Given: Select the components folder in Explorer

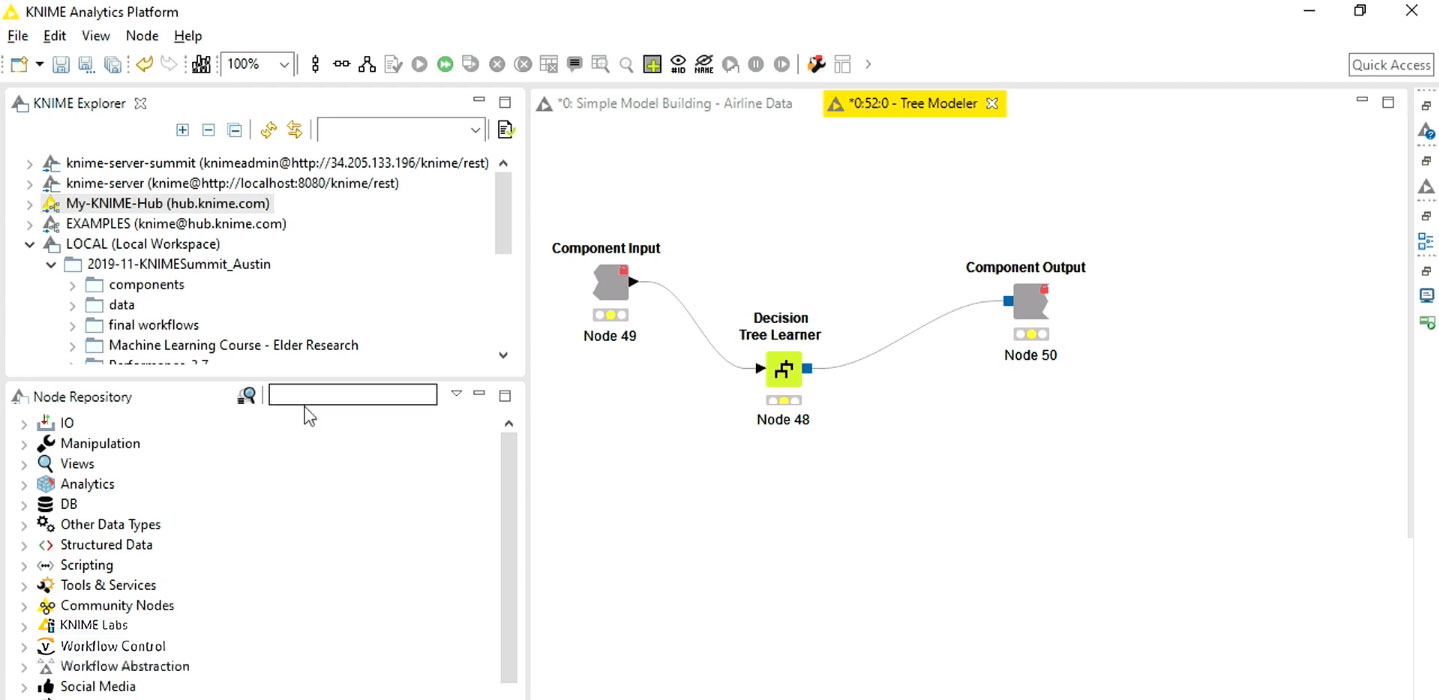Looking at the screenshot, I should tap(146, 285).
